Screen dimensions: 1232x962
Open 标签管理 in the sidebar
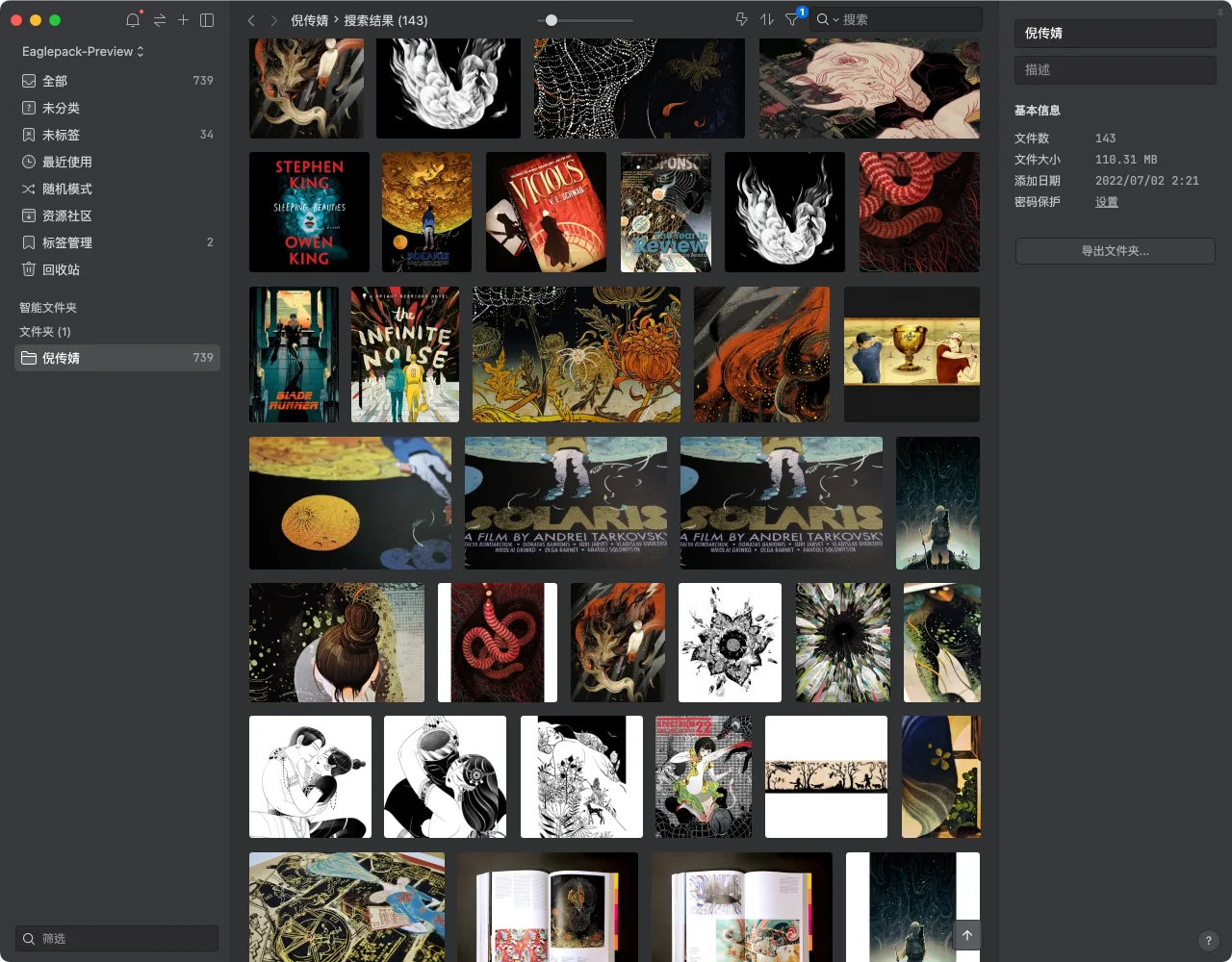117,242
